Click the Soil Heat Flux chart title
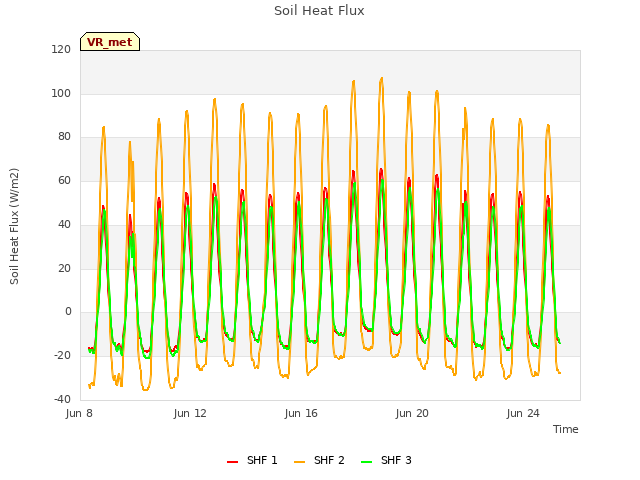The width and height of the screenshot is (640, 480). tap(319, 11)
